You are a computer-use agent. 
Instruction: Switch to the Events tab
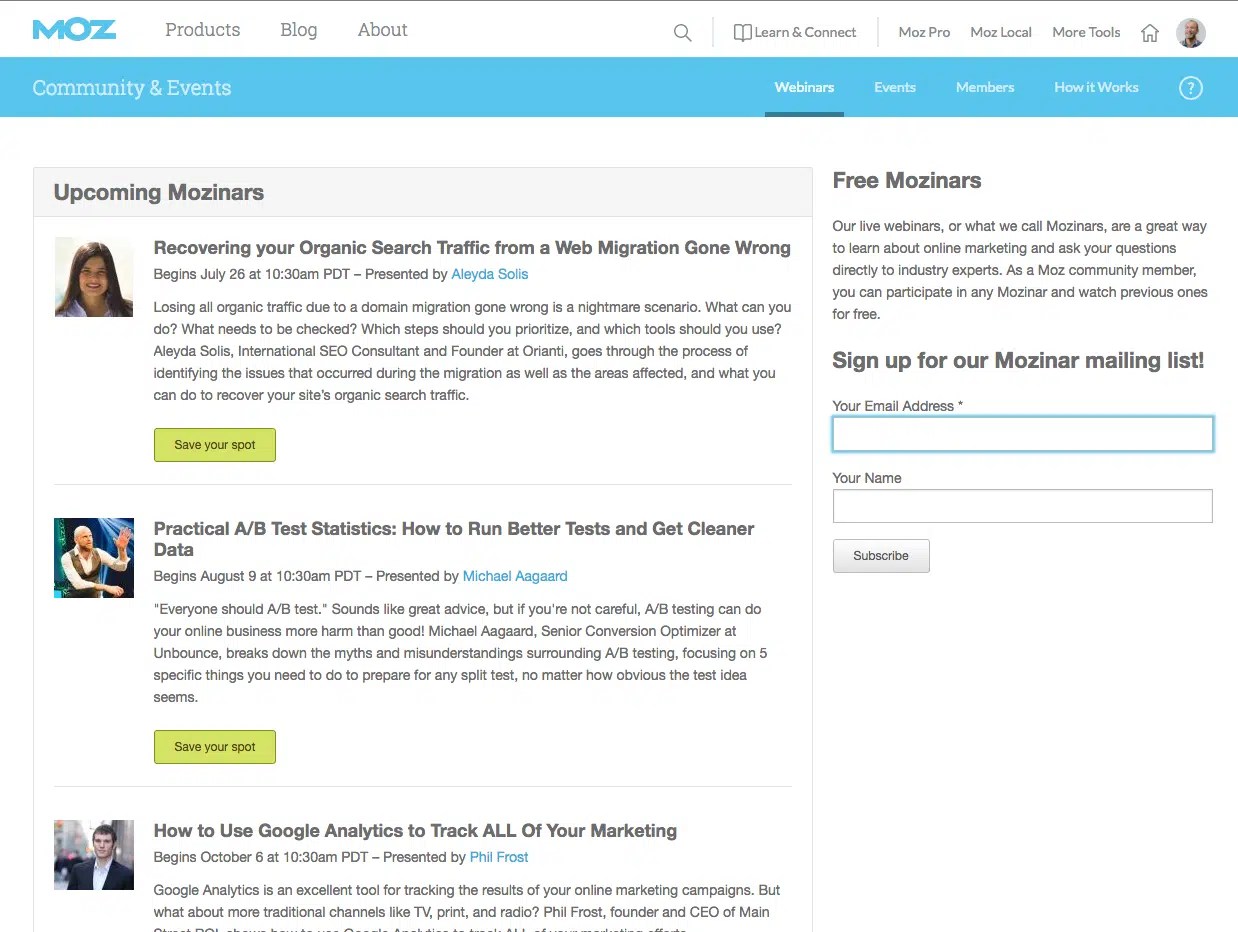coord(895,87)
